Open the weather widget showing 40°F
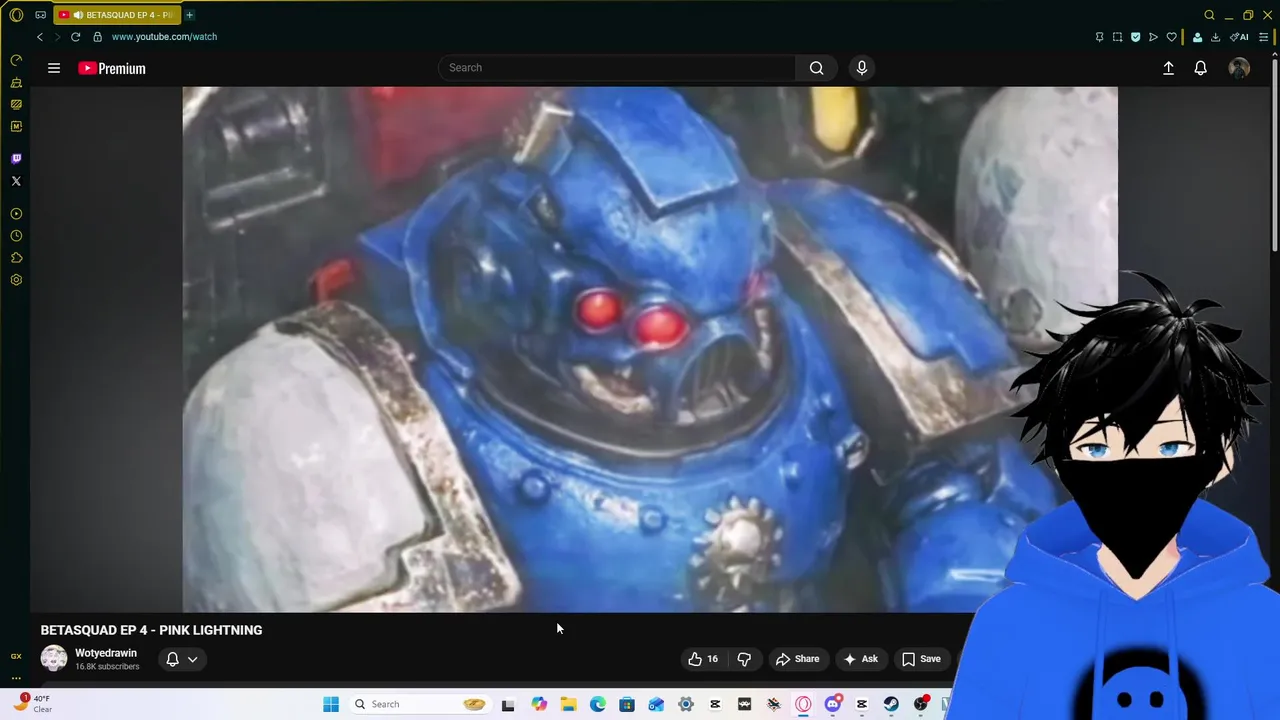 pyautogui.click(x=32, y=704)
